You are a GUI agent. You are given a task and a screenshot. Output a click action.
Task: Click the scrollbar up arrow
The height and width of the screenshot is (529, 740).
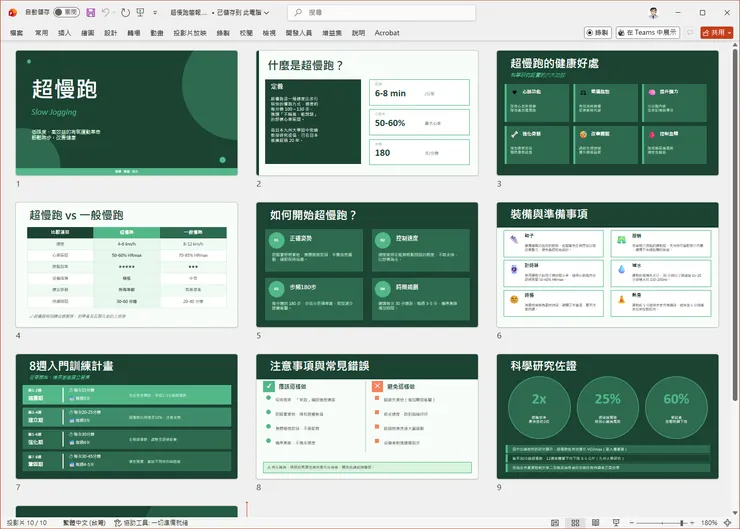[735, 45]
